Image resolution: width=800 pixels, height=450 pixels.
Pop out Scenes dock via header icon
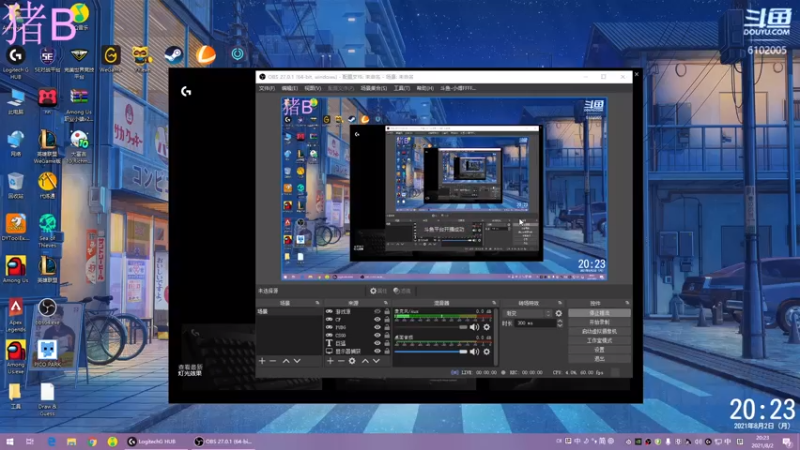(317, 303)
